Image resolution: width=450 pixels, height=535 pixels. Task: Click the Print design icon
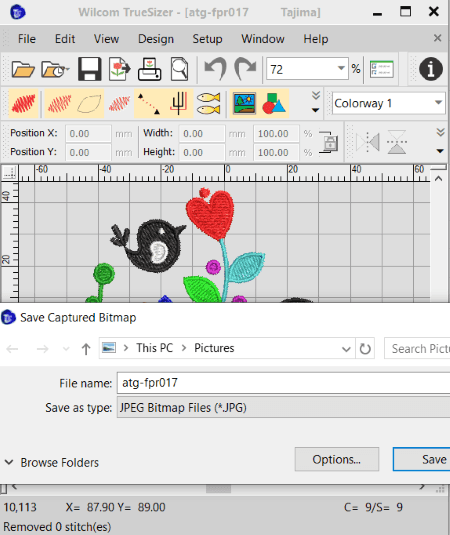149,69
